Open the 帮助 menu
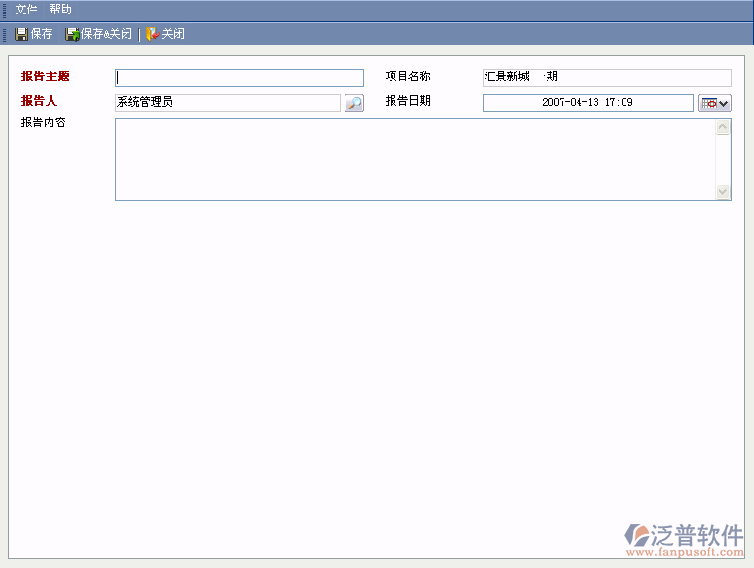This screenshot has width=754, height=568. pos(60,9)
